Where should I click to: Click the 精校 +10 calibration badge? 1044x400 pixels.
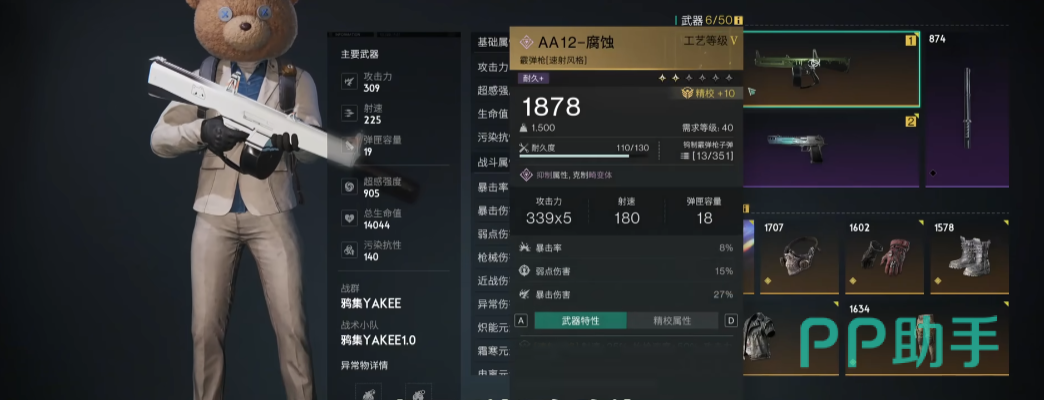coord(708,94)
